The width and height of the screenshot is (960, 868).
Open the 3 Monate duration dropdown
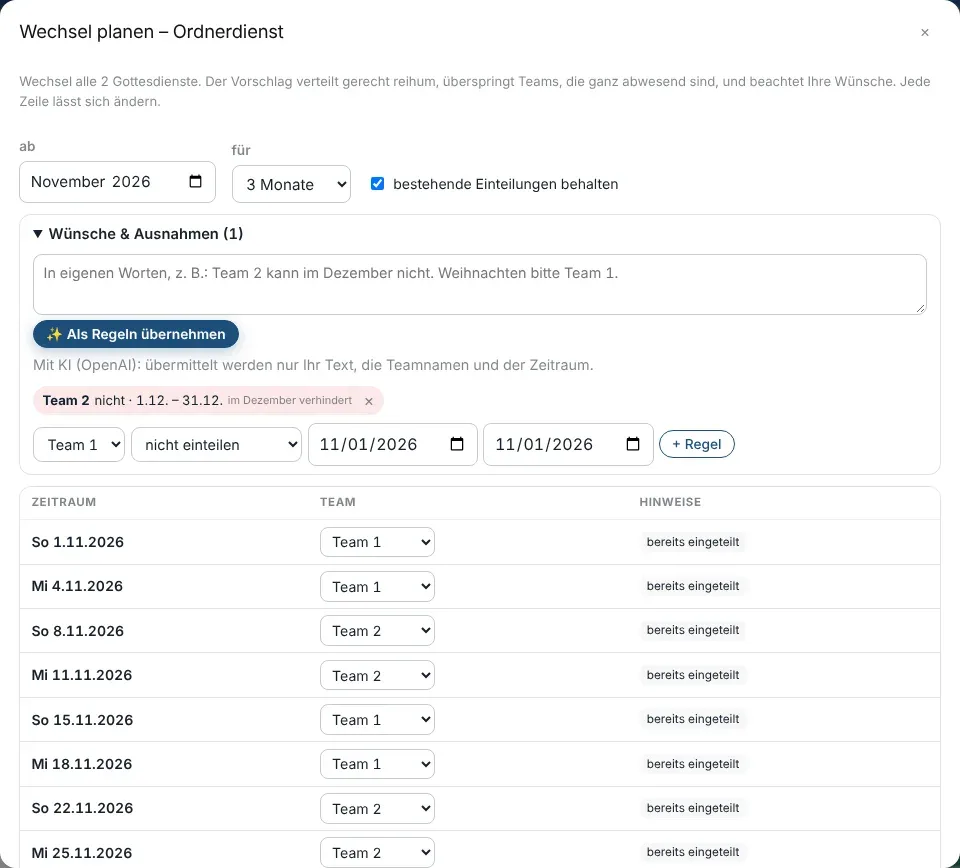[x=291, y=184]
